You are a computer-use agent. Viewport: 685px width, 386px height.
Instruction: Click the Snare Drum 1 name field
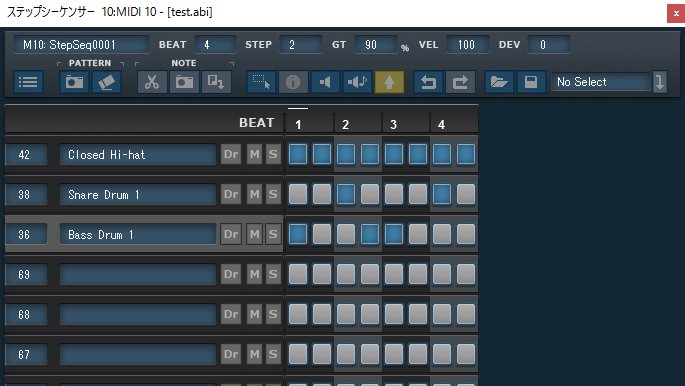[x=138, y=194]
